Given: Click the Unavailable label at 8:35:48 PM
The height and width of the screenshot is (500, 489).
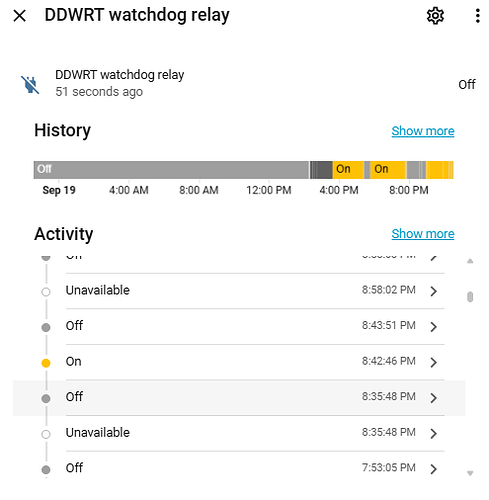Looking at the screenshot, I should pyautogui.click(x=98, y=433).
